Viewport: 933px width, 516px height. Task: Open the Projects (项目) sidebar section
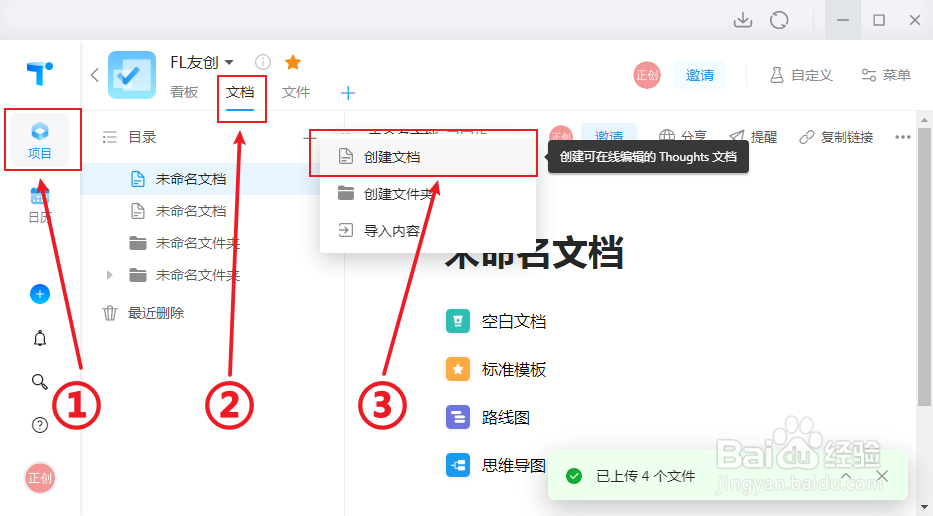point(40,140)
